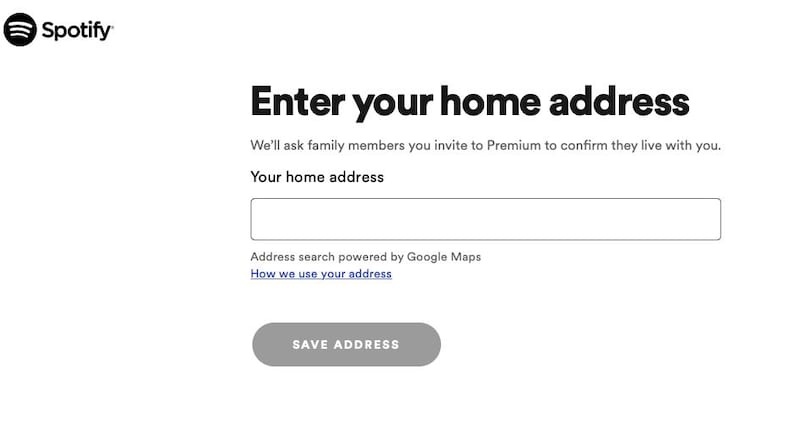Select the "Your home address" field label

pos(317,177)
